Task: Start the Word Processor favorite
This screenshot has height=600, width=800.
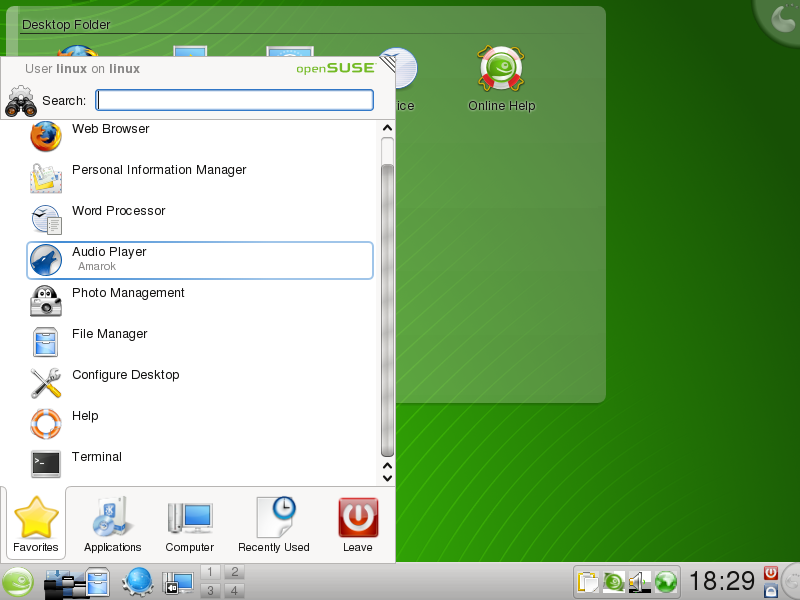Action: pyautogui.click(x=199, y=219)
